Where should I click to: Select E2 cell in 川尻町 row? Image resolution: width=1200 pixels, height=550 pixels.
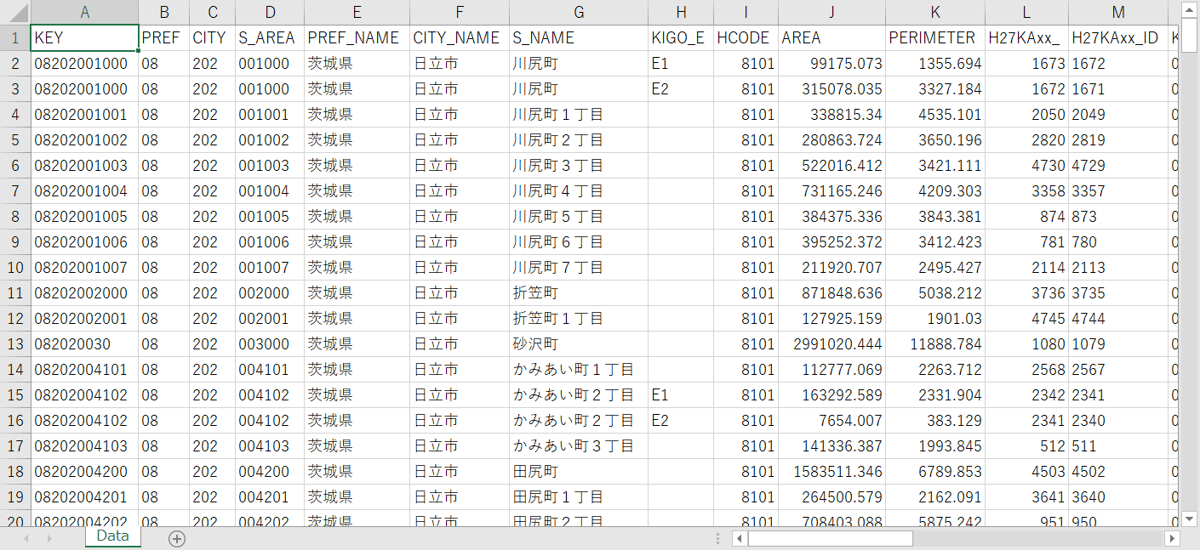point(681,89)
